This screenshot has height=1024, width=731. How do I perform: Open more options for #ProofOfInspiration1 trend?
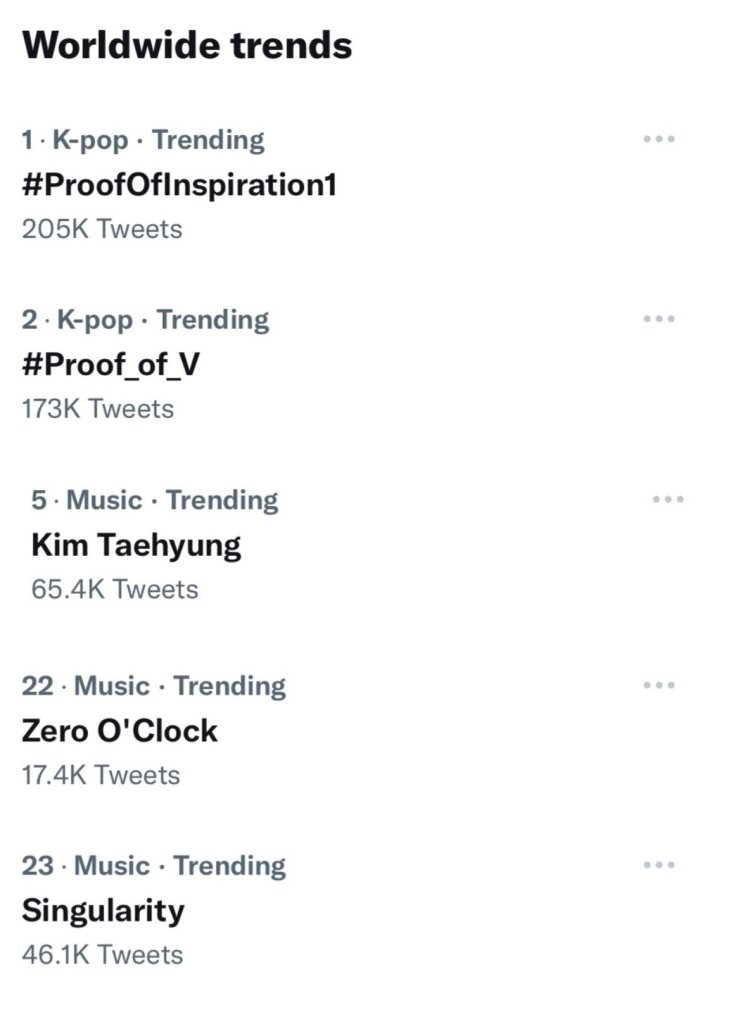pyautogui.click(x=659, y=139)
